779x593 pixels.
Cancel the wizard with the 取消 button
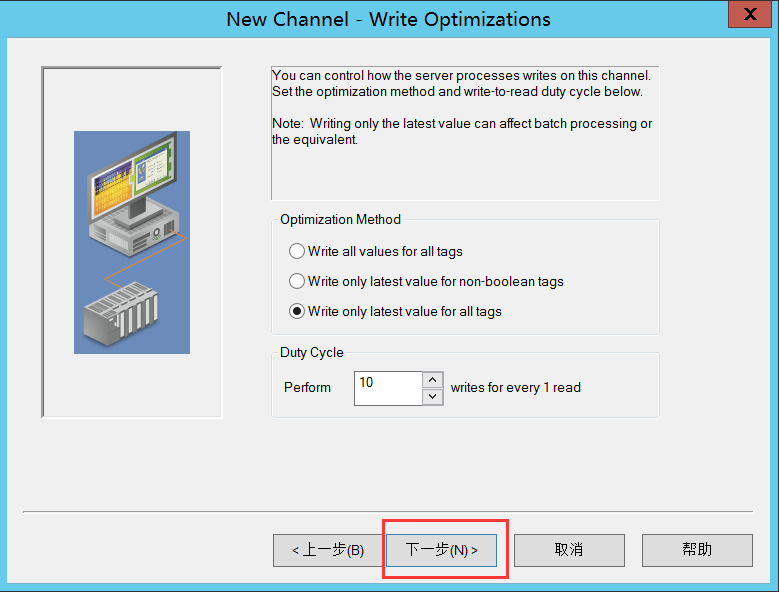pos(568,550)
